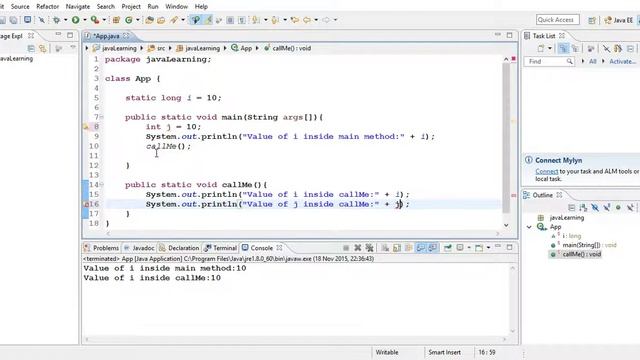Remove all terminated launches double-X icon

pyautogui.click(x=369, y=248)
